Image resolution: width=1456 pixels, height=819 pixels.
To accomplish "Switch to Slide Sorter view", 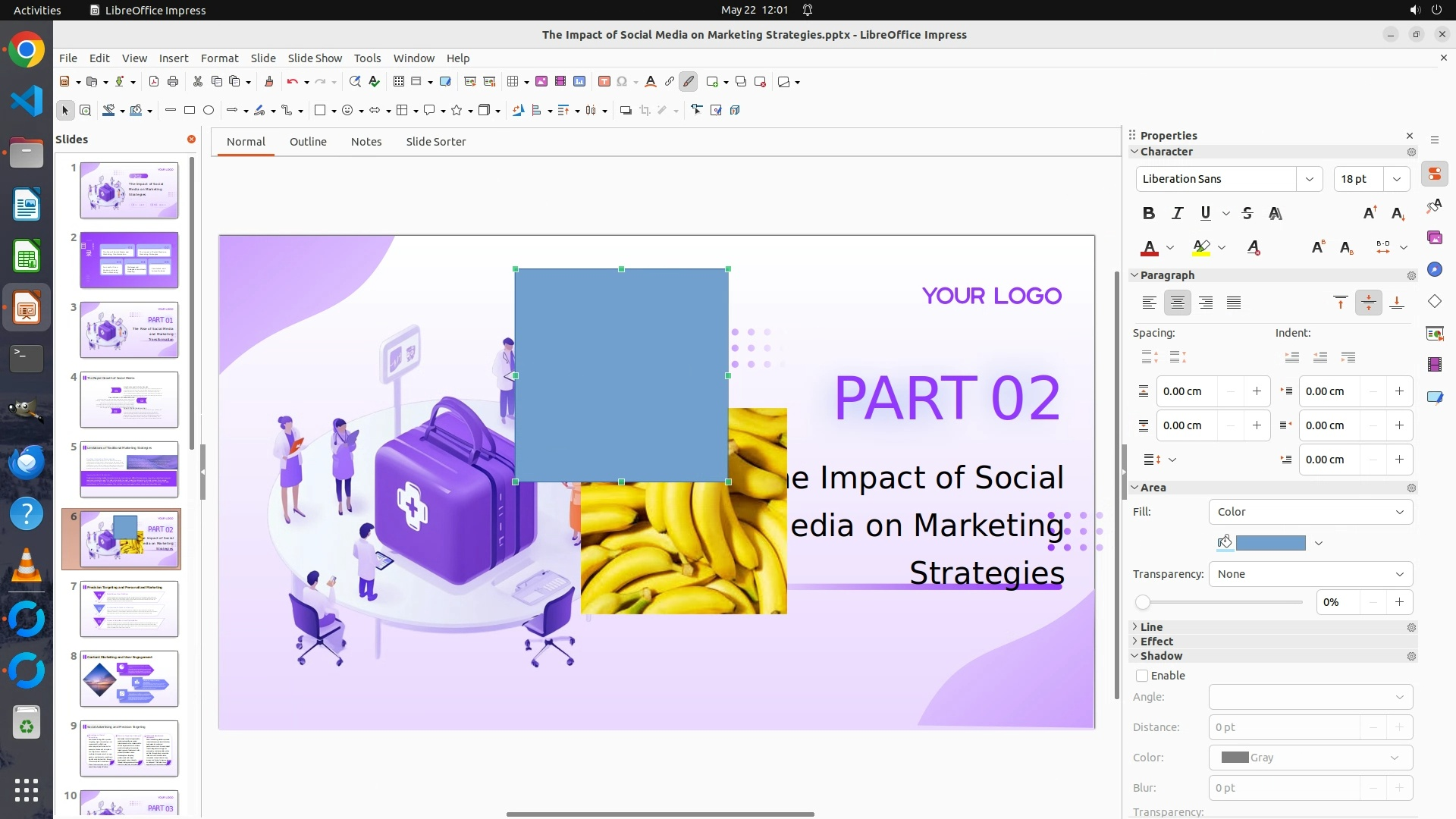I will pos(435,142).
